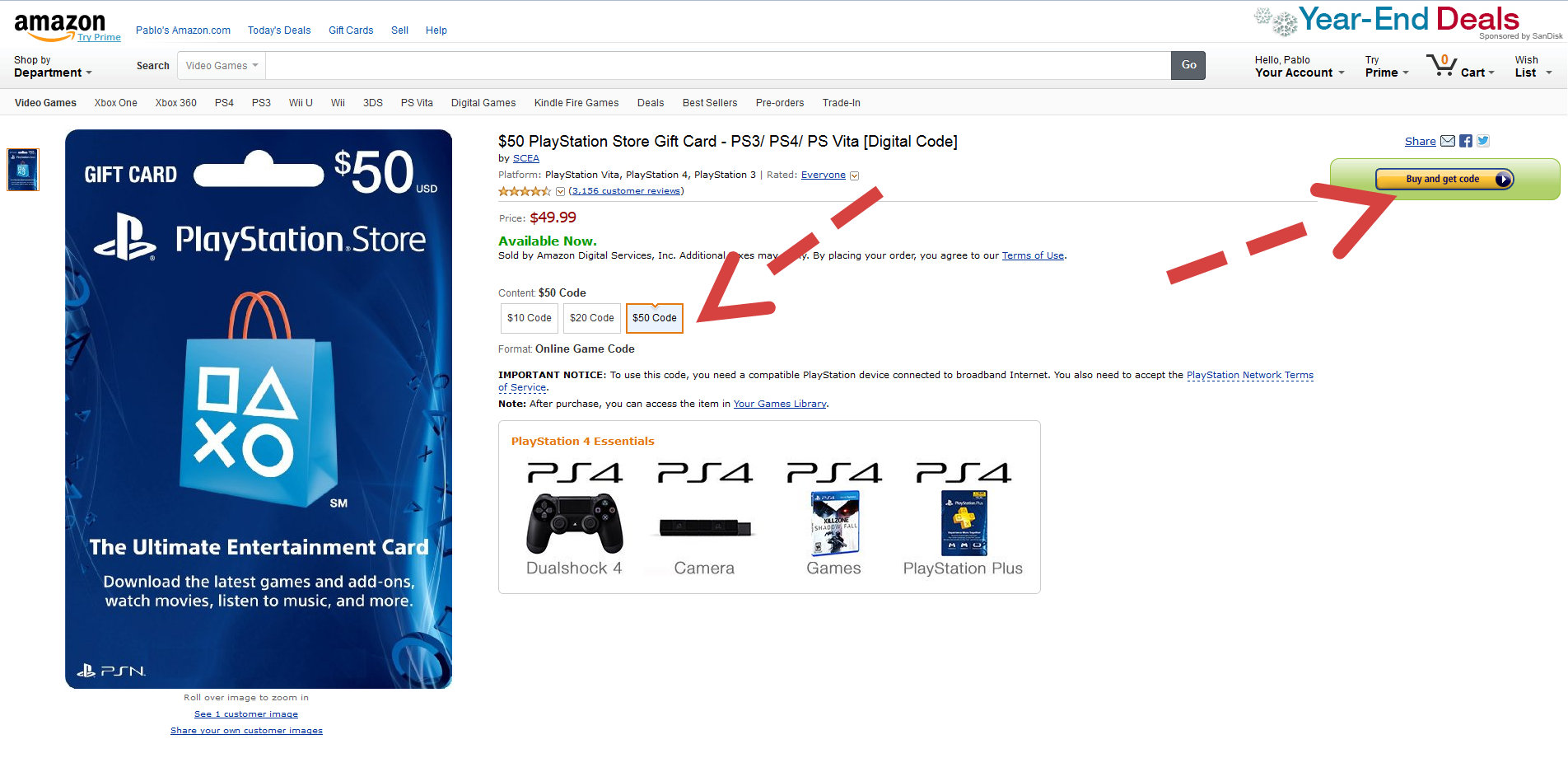Open Deals category tab
1568x758 pixels.
click(651, 103)
